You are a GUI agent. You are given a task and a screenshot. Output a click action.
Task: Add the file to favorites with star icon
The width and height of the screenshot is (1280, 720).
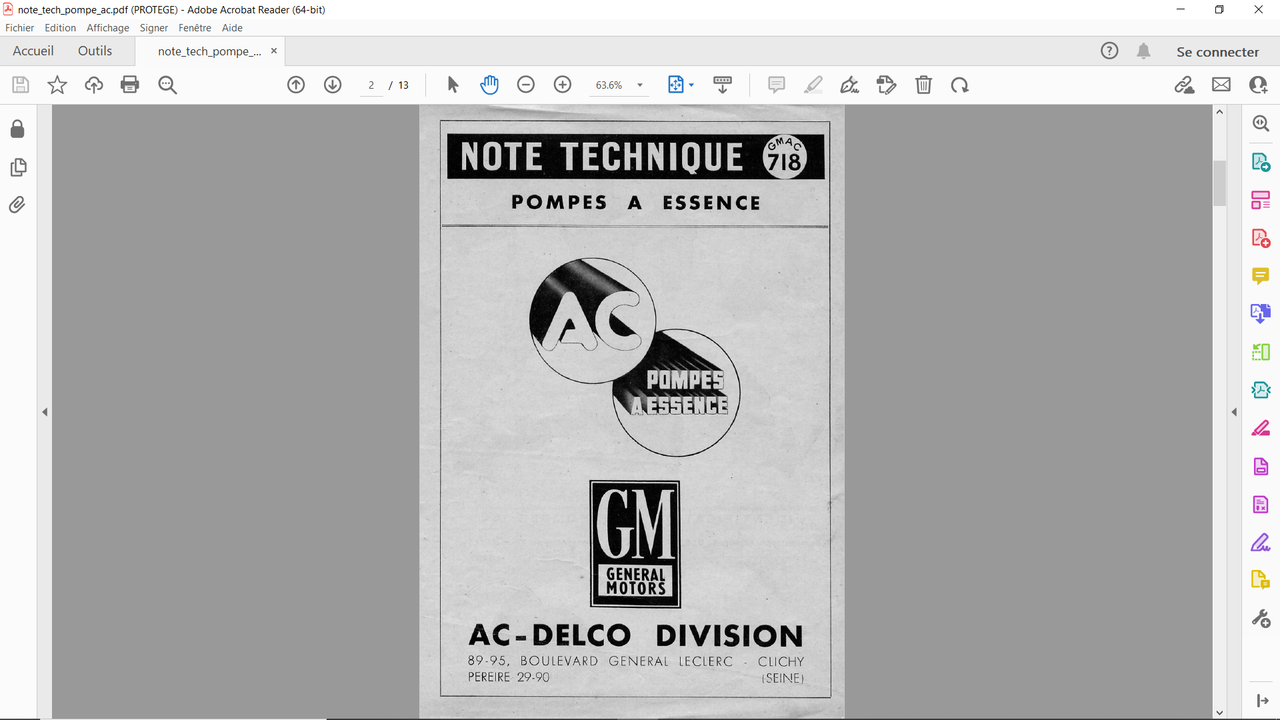(57, 85)
